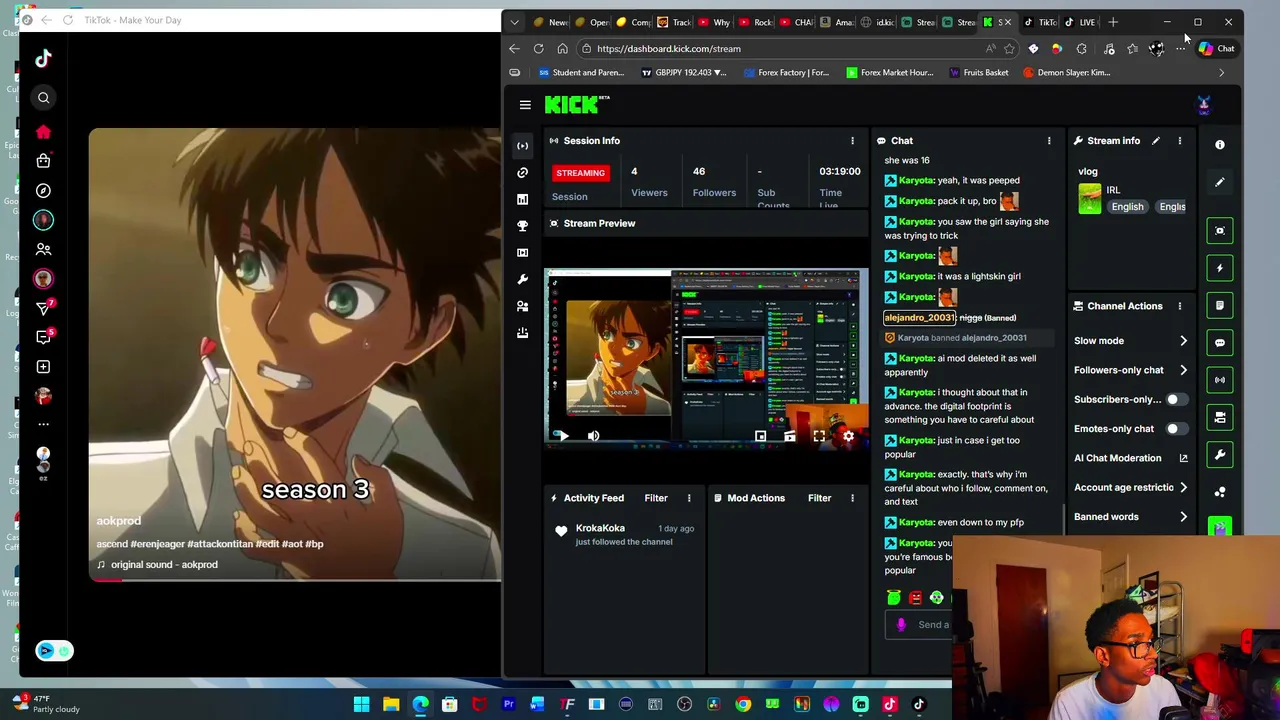The width and height of the screenshot is (1280, 720).
Task: Click TikTok Upload plus icon
Action: coord(43,367)
